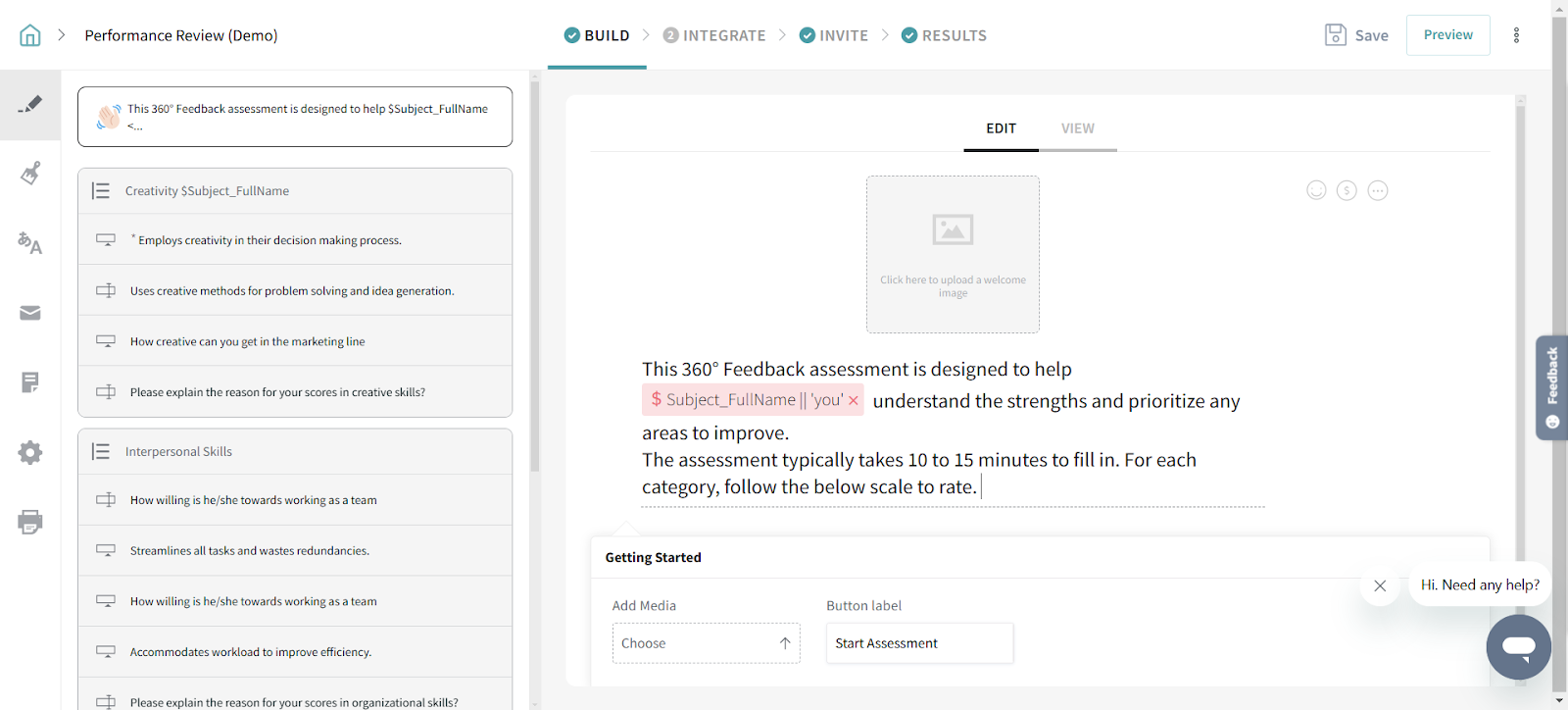Click the welcome image upload placeholder
This screenshot has width=1568, height=710.
(x=953, y=254)
